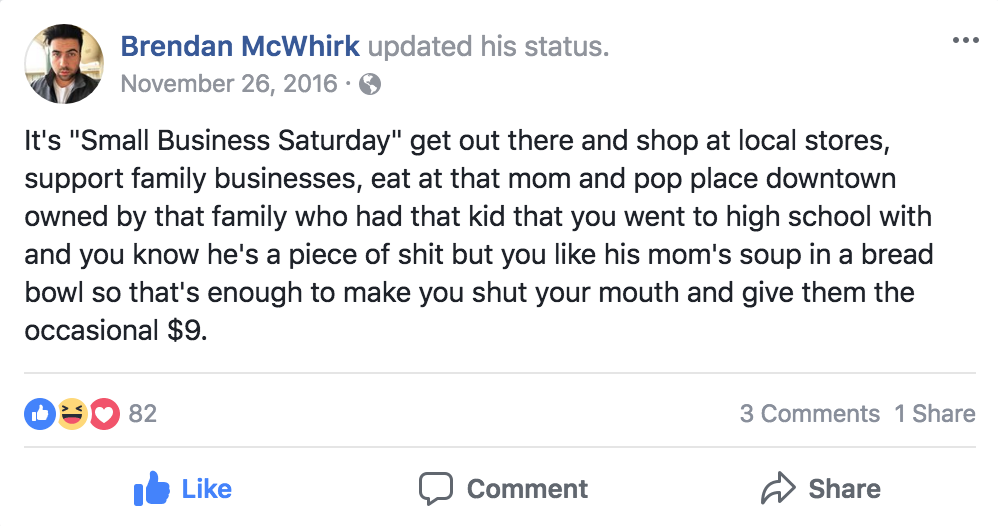
Task: Click the Share button label
Action: pyautogui.click(x=845, y=489)
